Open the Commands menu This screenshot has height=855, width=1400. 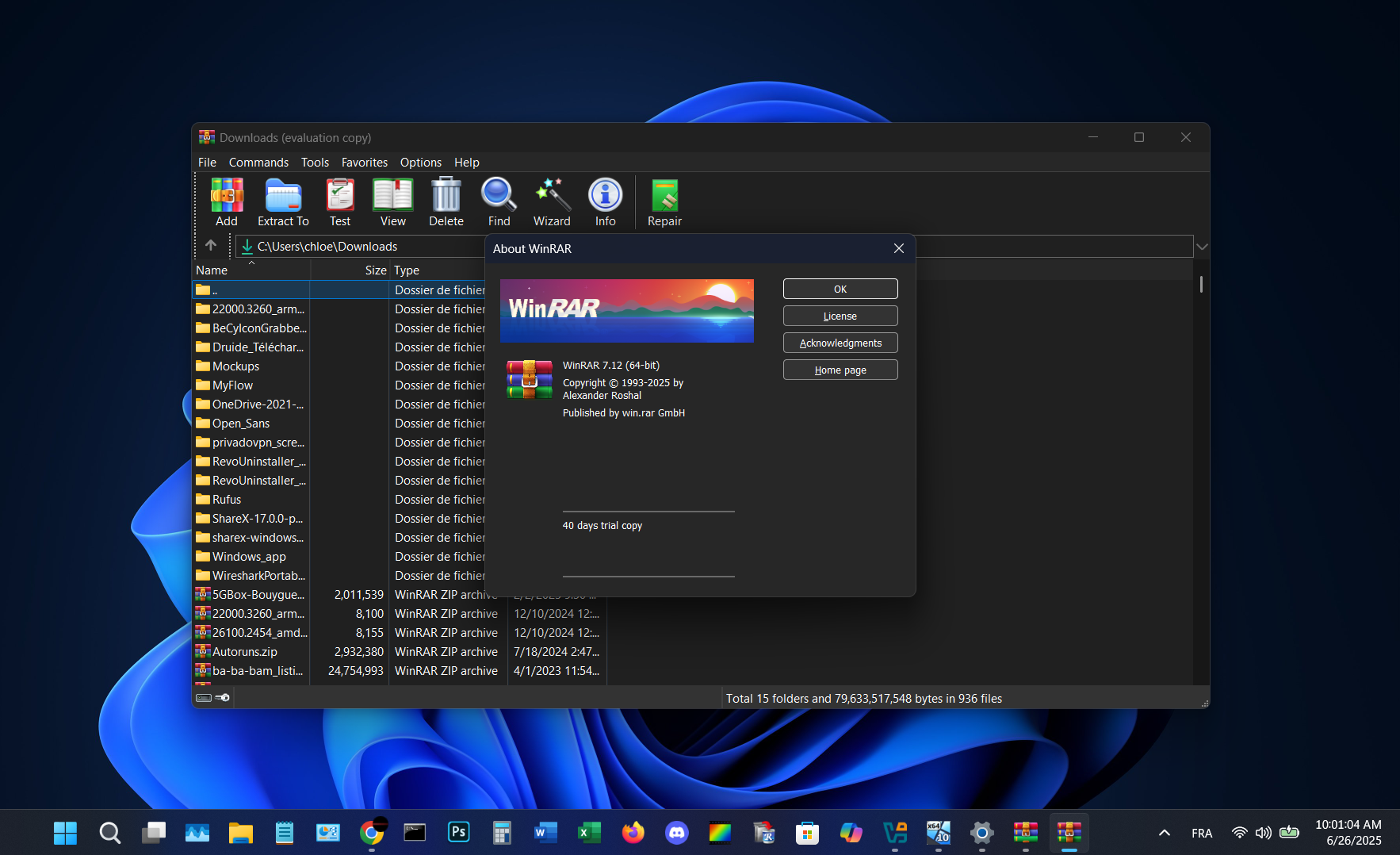coord(258,162)
